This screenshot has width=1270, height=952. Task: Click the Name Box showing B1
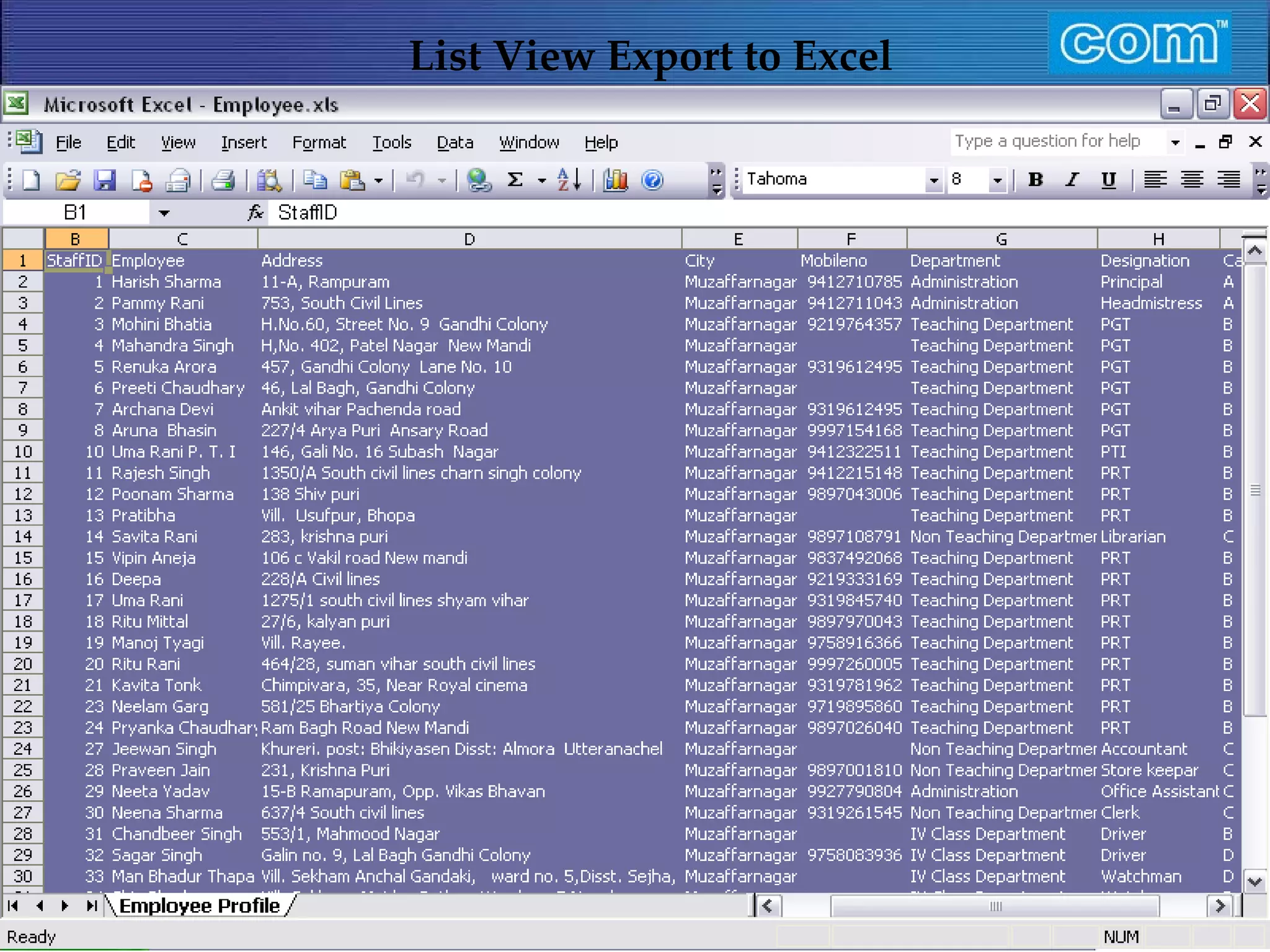coord(76,213)
